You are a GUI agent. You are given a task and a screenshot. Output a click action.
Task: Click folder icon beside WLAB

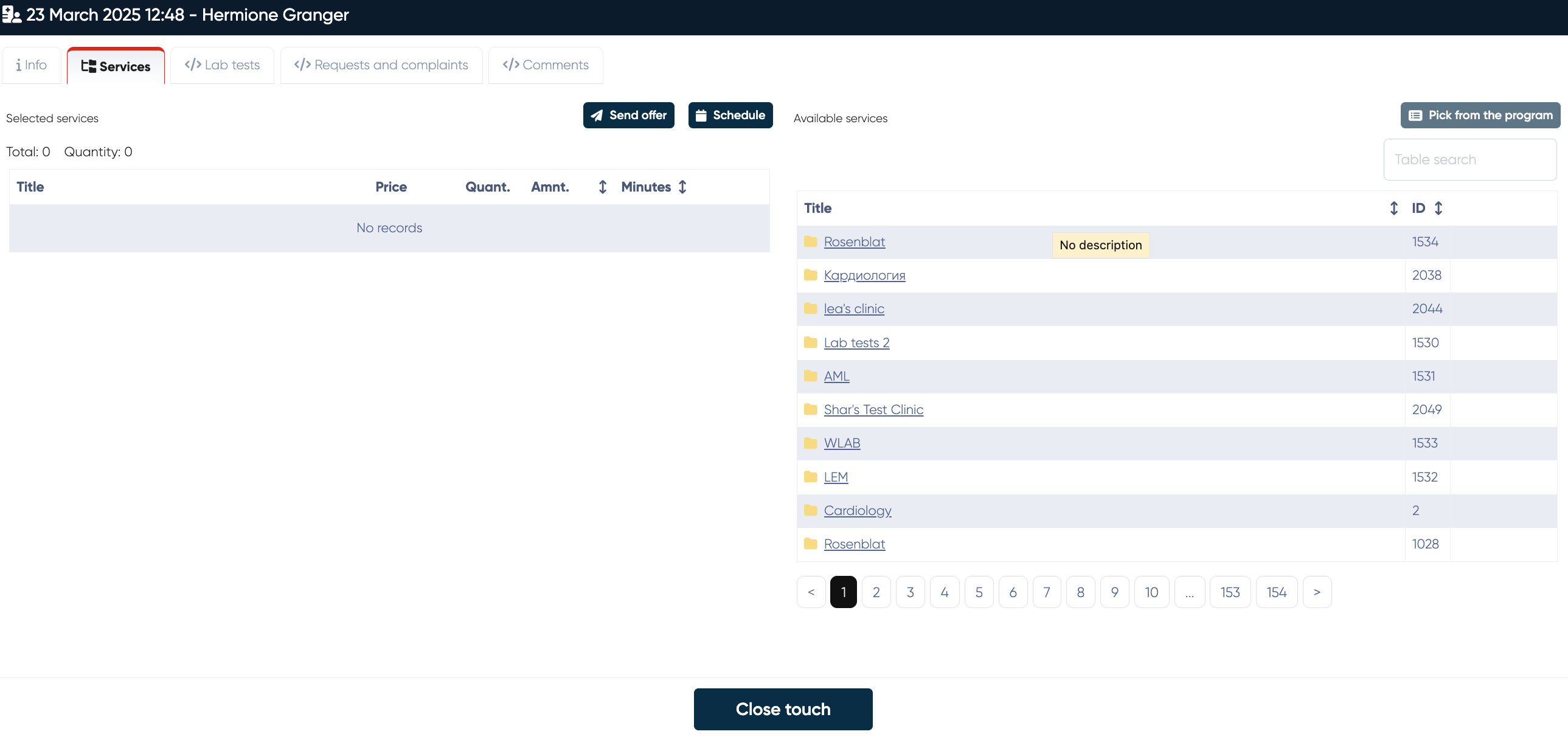point(810,443)
